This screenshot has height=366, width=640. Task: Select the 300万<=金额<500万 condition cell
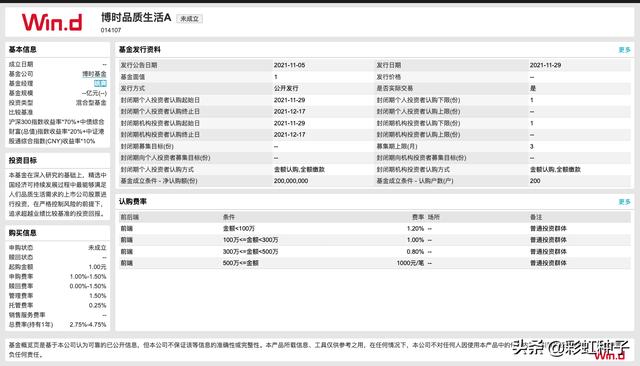251,252
